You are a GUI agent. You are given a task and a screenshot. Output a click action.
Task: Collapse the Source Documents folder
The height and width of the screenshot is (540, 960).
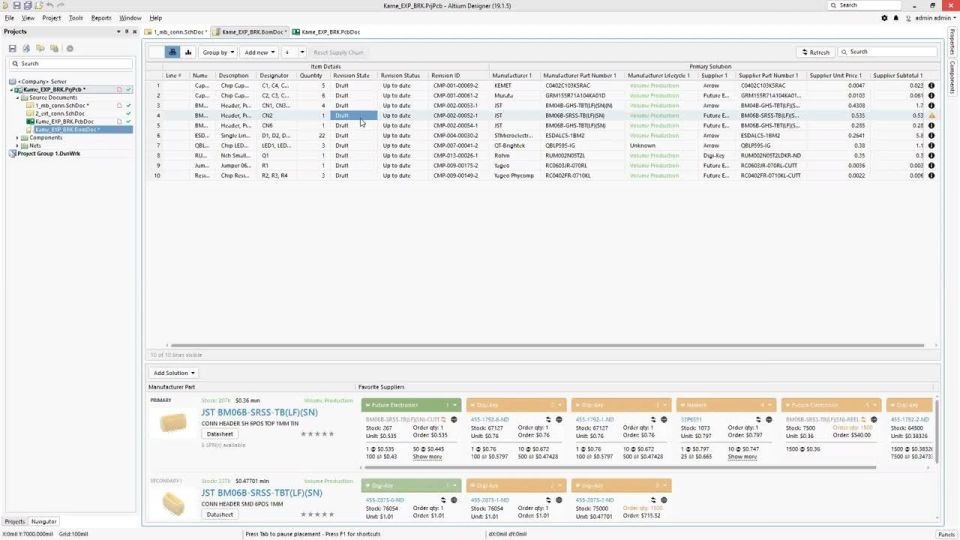point(18,97)
